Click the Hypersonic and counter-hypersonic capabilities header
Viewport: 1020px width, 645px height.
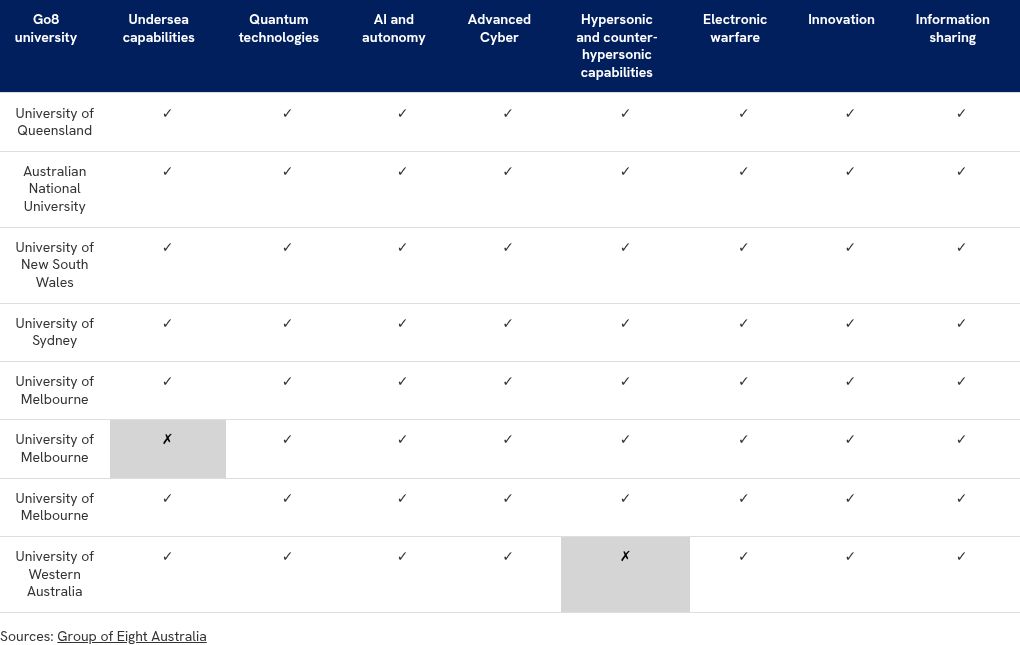point(617,46)
